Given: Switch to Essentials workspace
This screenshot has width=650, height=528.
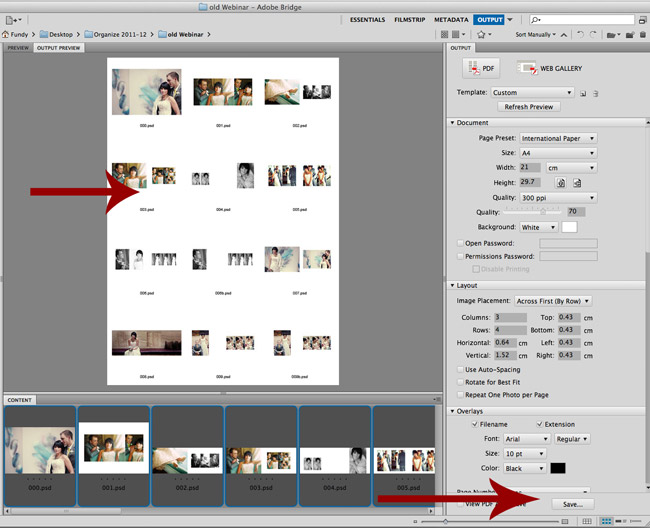Looking at the screenshot, I should 367,19.
